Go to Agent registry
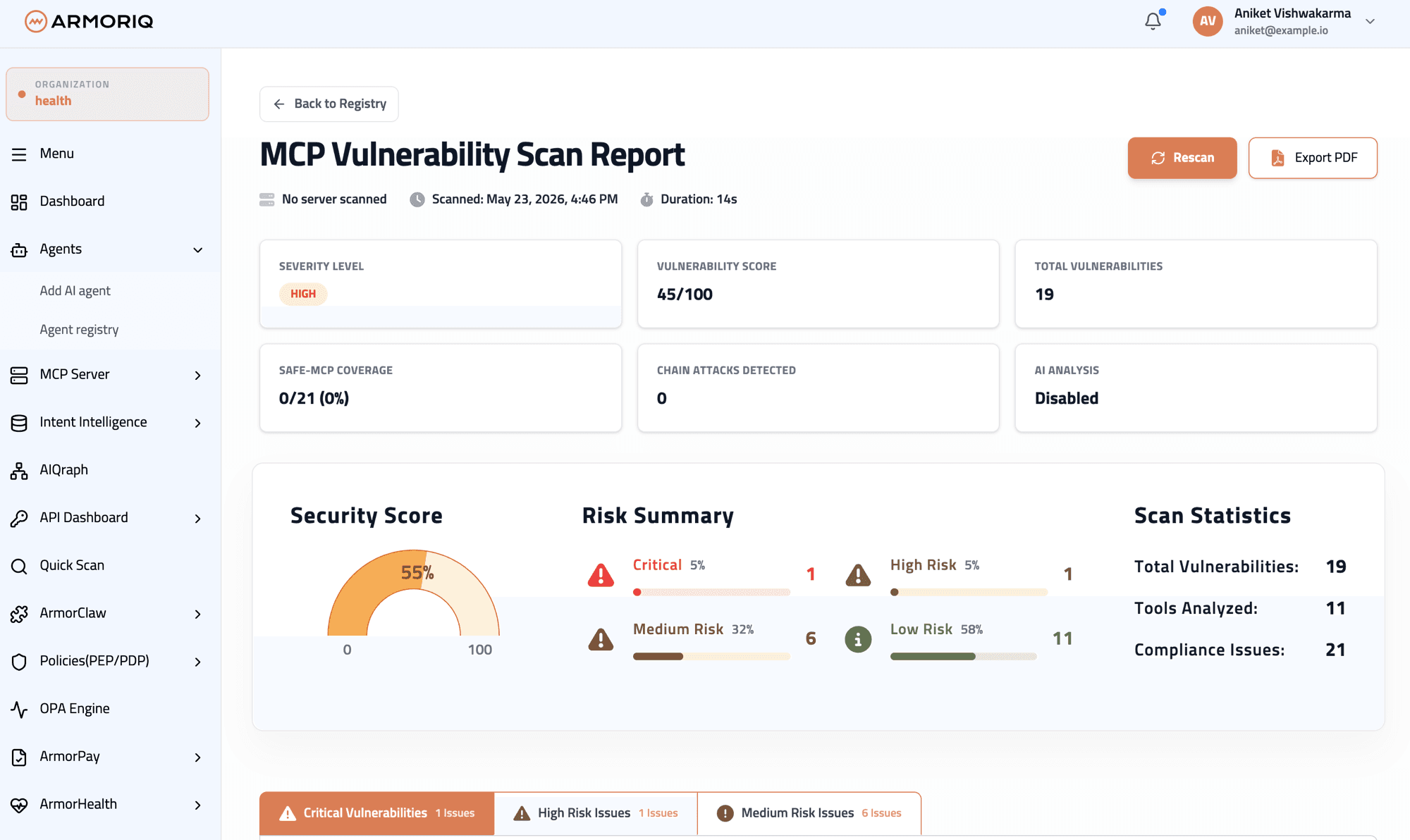This screenshot has height=840, width=1410. pyautogui.click(x=79, y=330)
